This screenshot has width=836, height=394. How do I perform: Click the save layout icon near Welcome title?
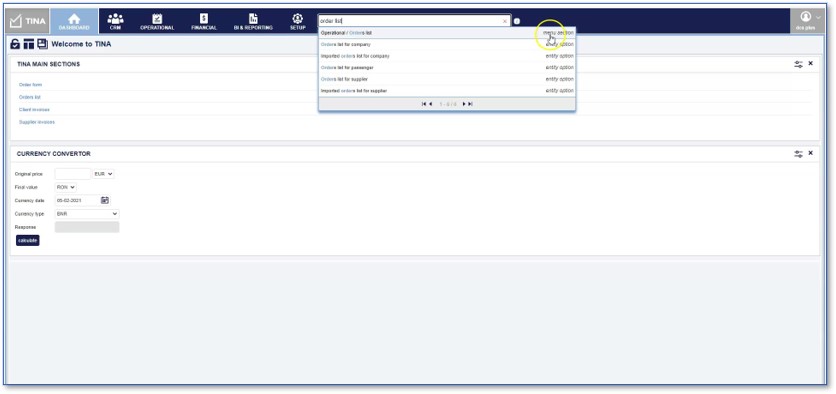[x=42, y=44]
